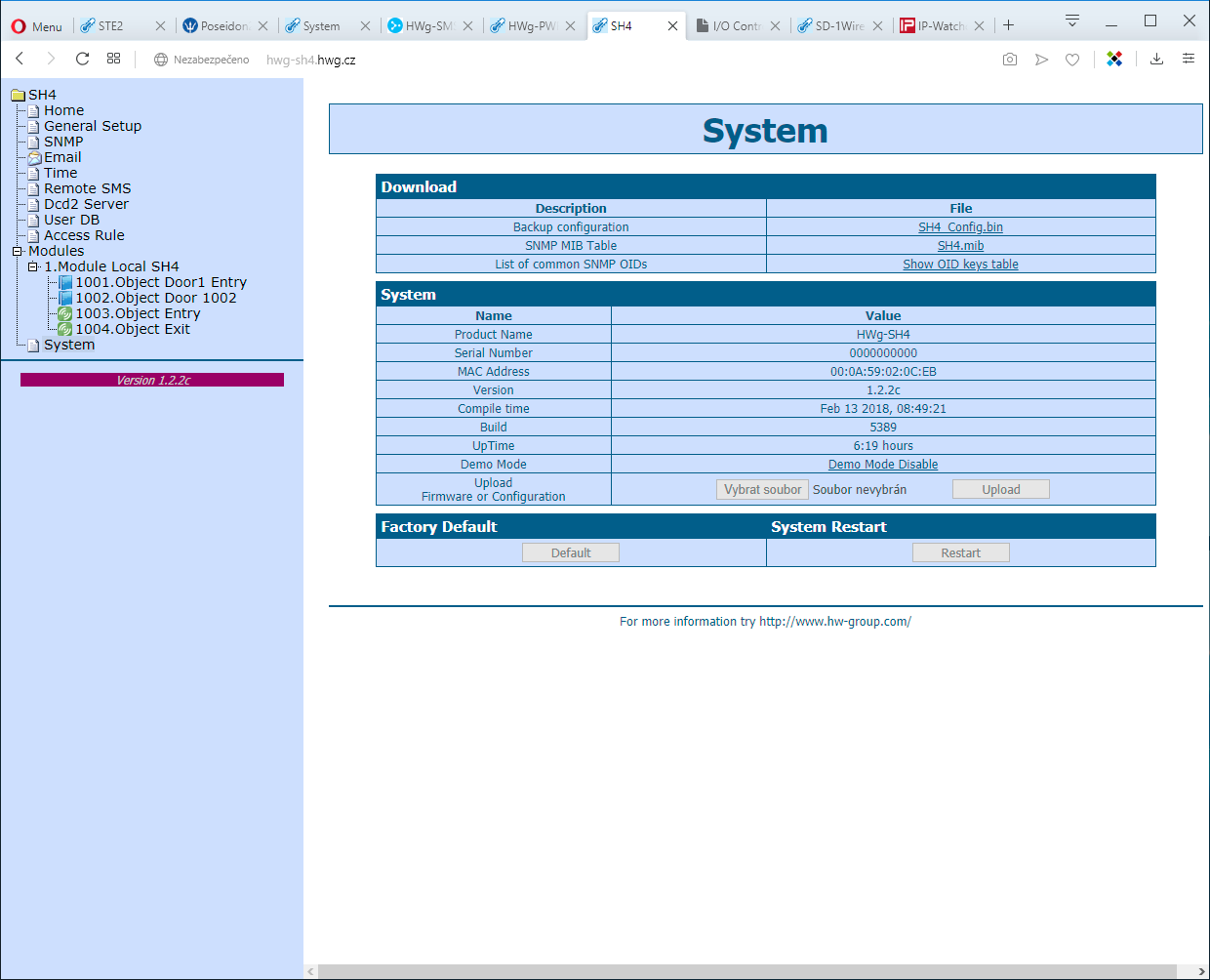Open Dcd2 Server in tree
The width and height of the screenshot is (1210, 980).
[86, 204]
